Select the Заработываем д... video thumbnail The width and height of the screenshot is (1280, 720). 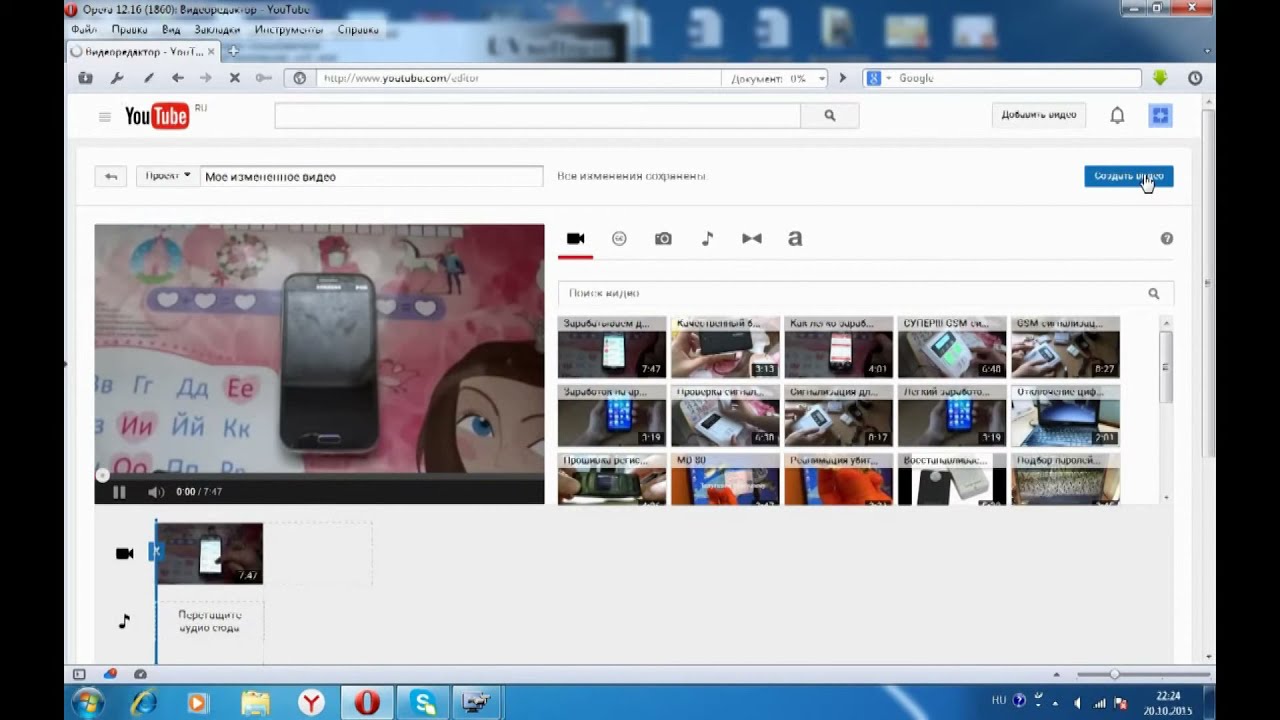coord(611,347)
